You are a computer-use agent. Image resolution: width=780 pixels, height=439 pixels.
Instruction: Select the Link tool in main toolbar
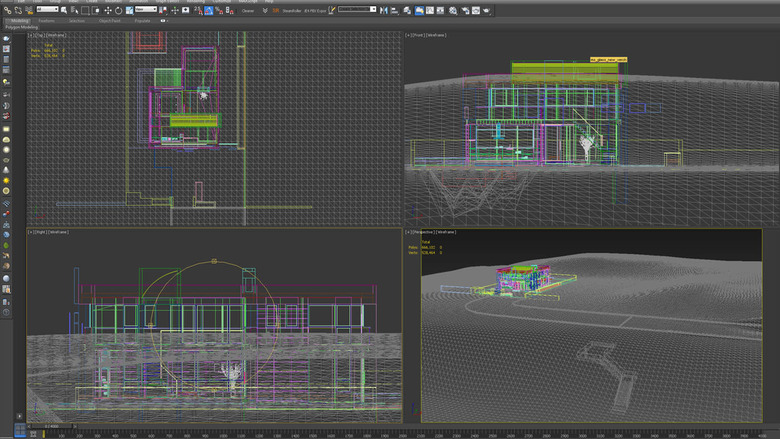point(6,10)
